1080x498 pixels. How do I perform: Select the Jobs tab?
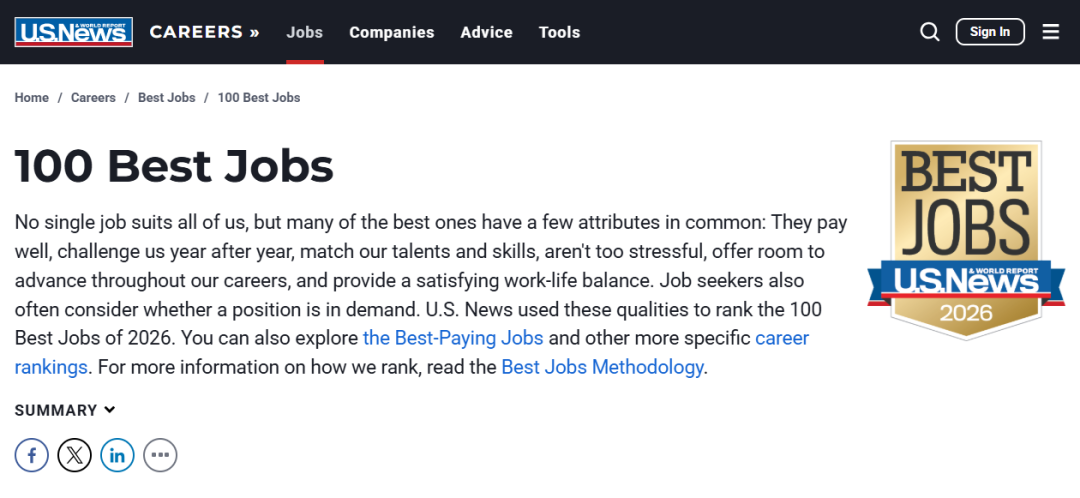[x=305, y=32]
